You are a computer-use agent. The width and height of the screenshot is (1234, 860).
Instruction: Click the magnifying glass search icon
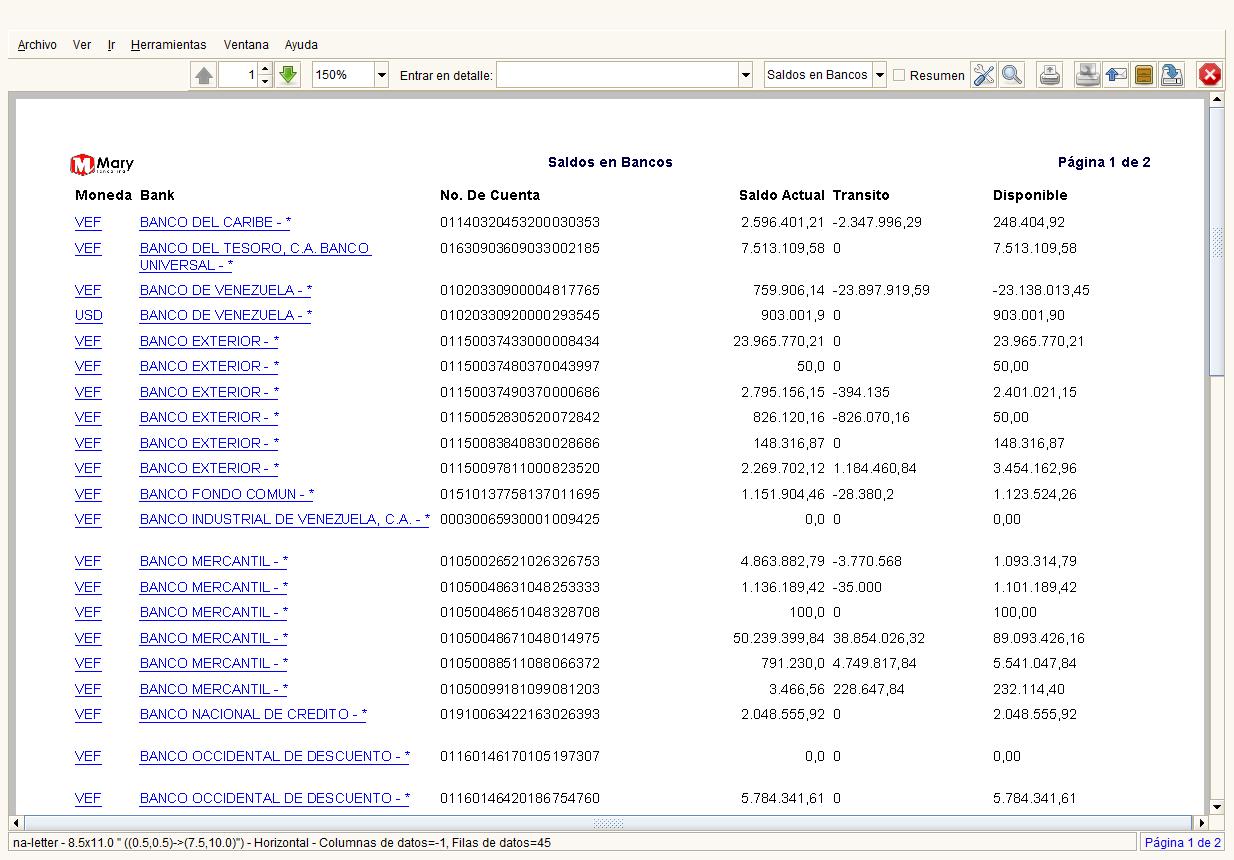coord(1012,75)
